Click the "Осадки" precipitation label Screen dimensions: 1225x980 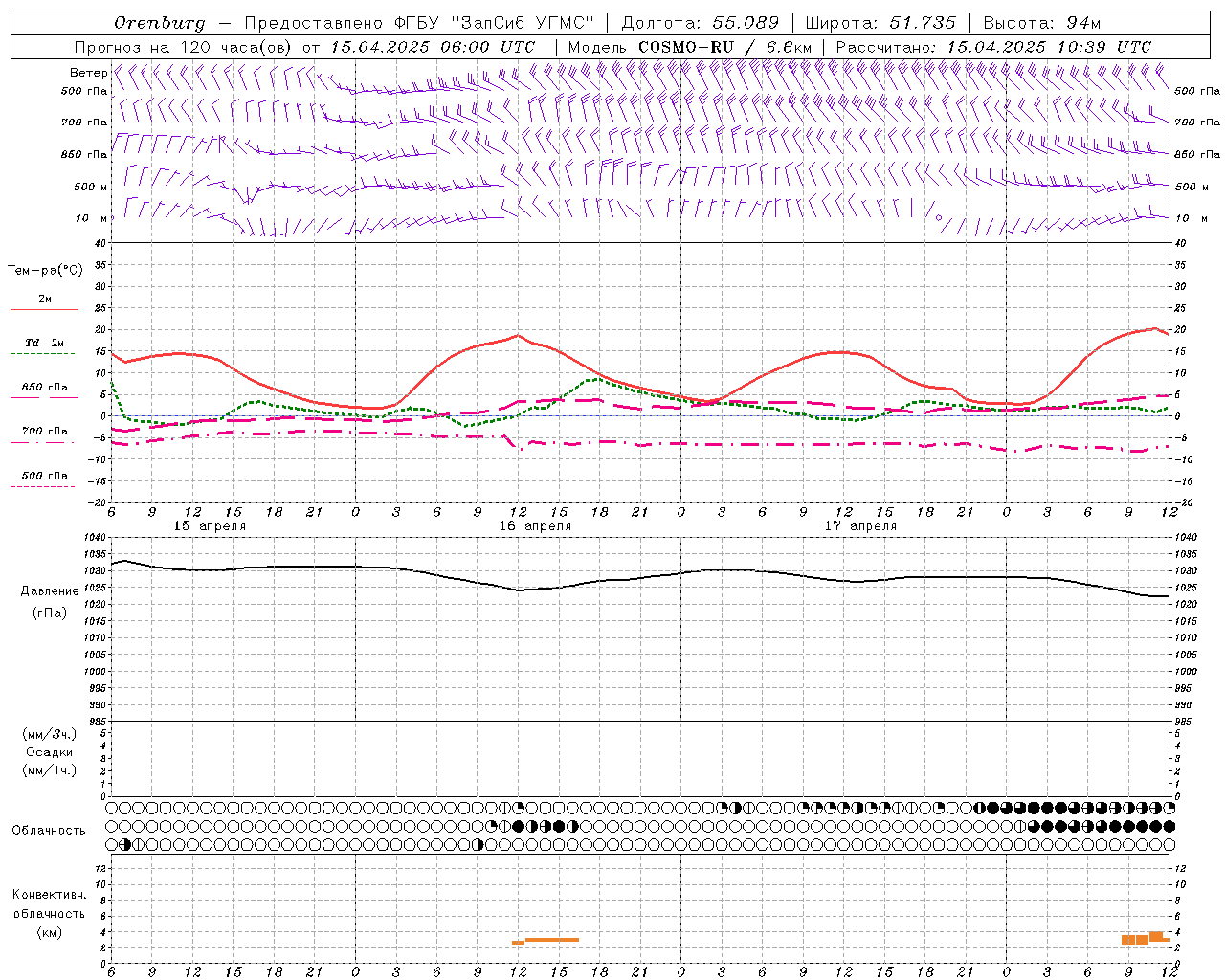point(50,752)
